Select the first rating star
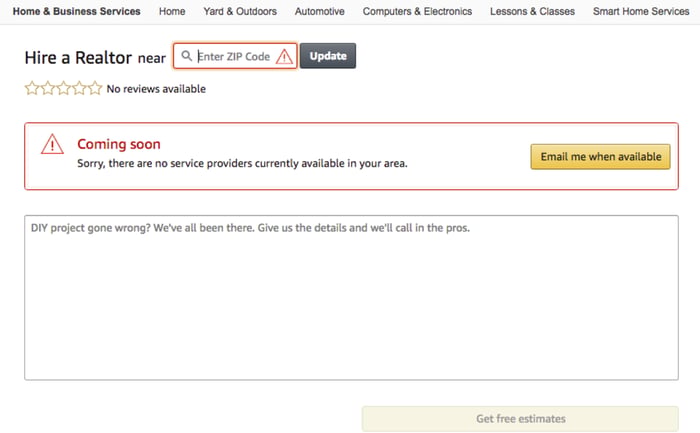The height and width of the screenshot is (433, 700). (32, 88)
